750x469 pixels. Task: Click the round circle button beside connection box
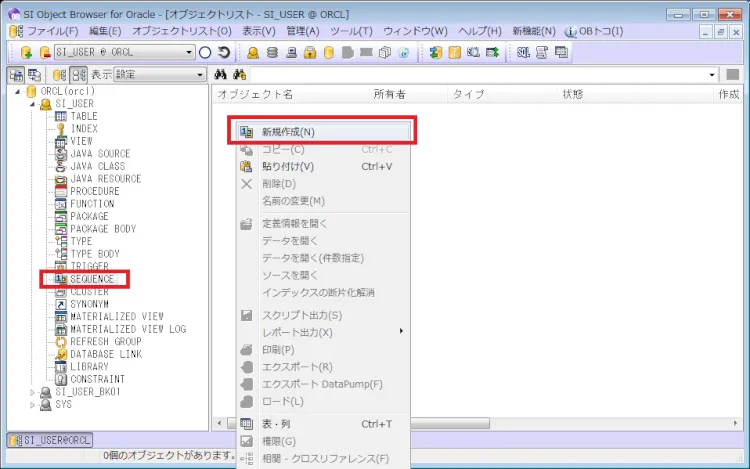pos(205,52)
